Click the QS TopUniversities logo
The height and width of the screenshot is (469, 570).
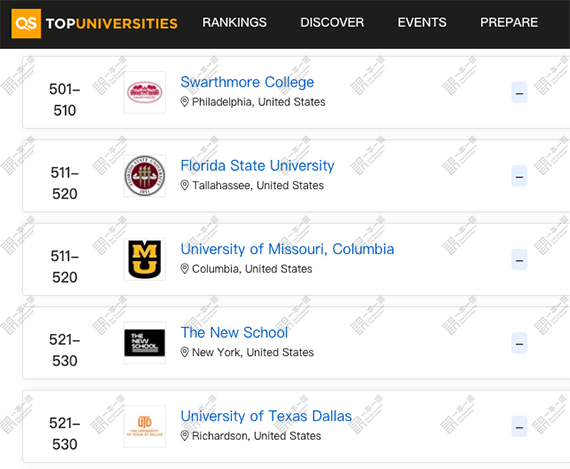pos(95,23)
